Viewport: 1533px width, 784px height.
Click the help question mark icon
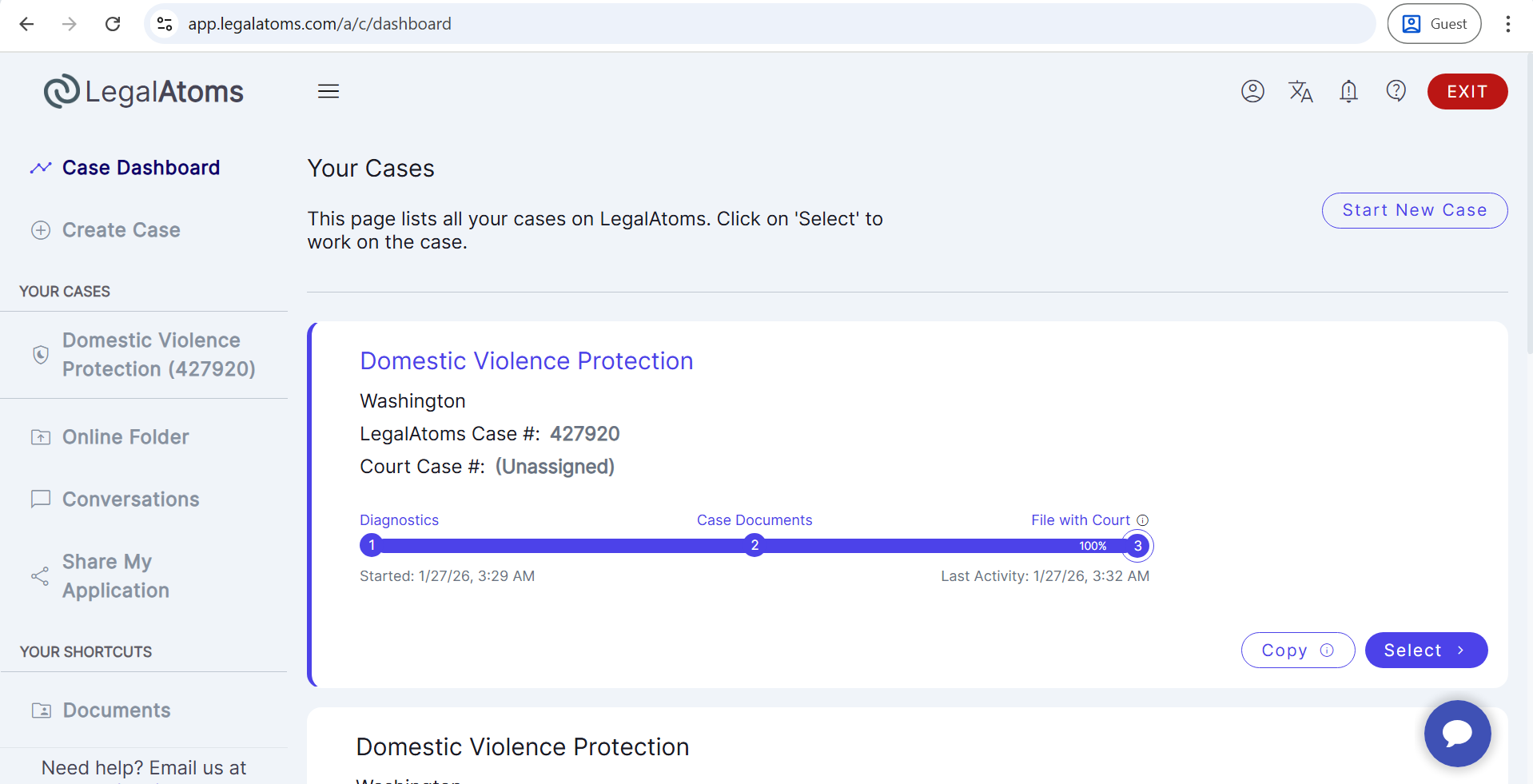[1396, 91]
